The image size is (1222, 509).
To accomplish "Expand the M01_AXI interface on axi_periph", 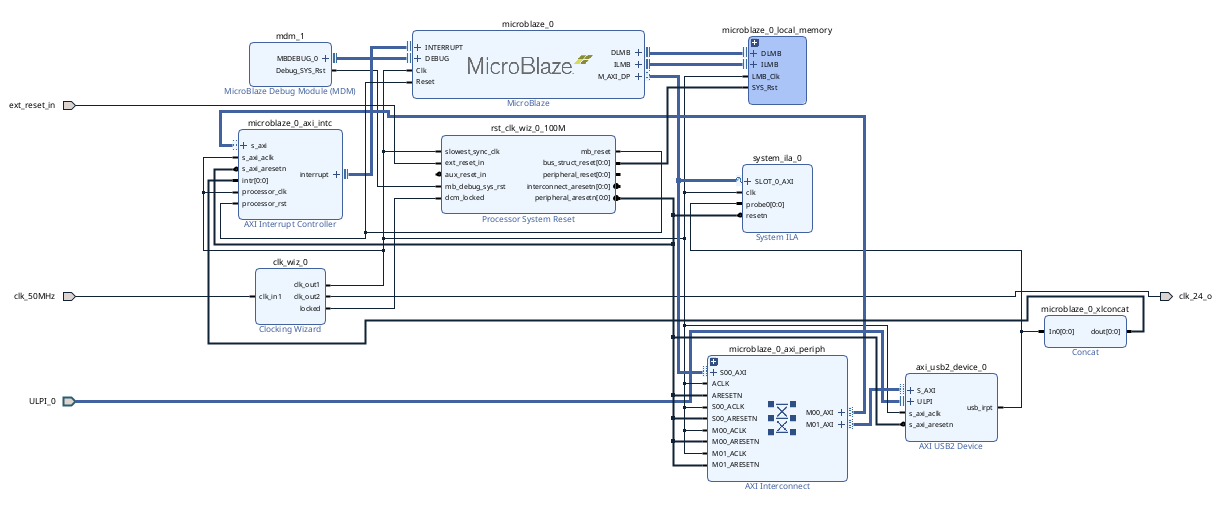I will [841, 424].
